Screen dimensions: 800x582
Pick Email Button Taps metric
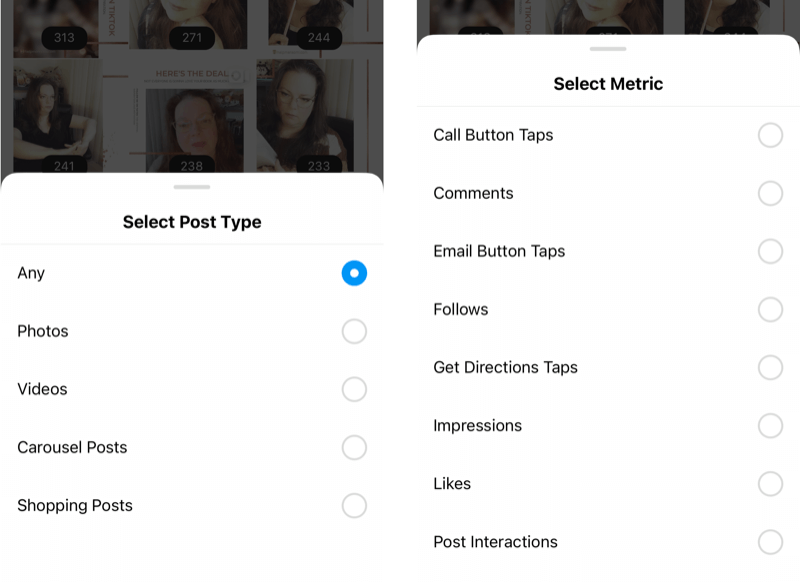(770, 251)
